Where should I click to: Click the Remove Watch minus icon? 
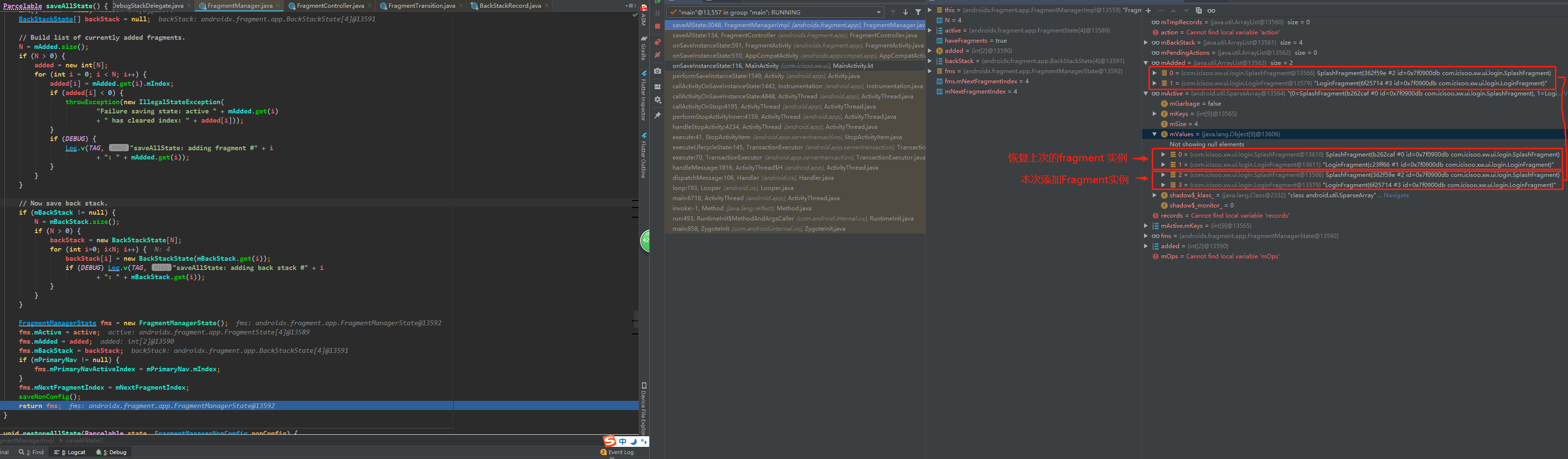point(1161,10)
